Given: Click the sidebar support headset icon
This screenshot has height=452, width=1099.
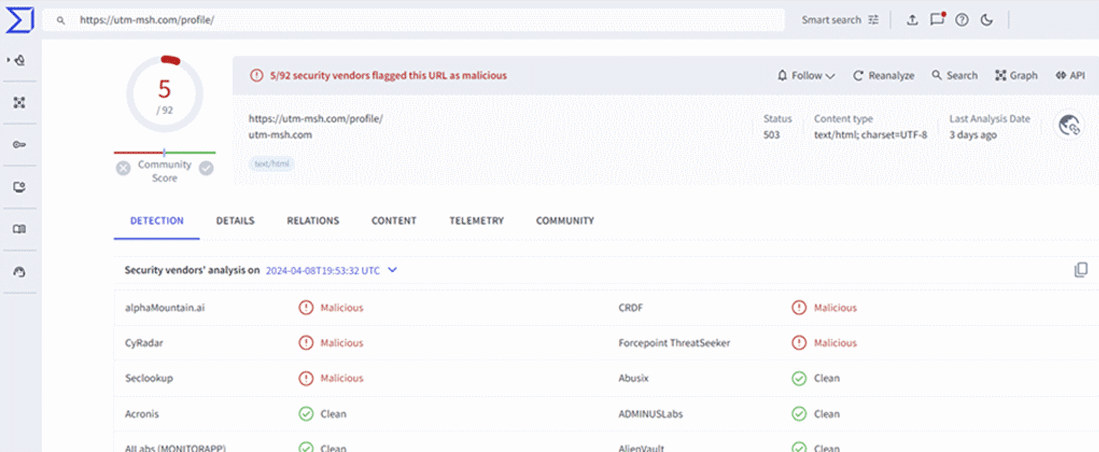Looking at the screenshot, I should coord(20,272).
